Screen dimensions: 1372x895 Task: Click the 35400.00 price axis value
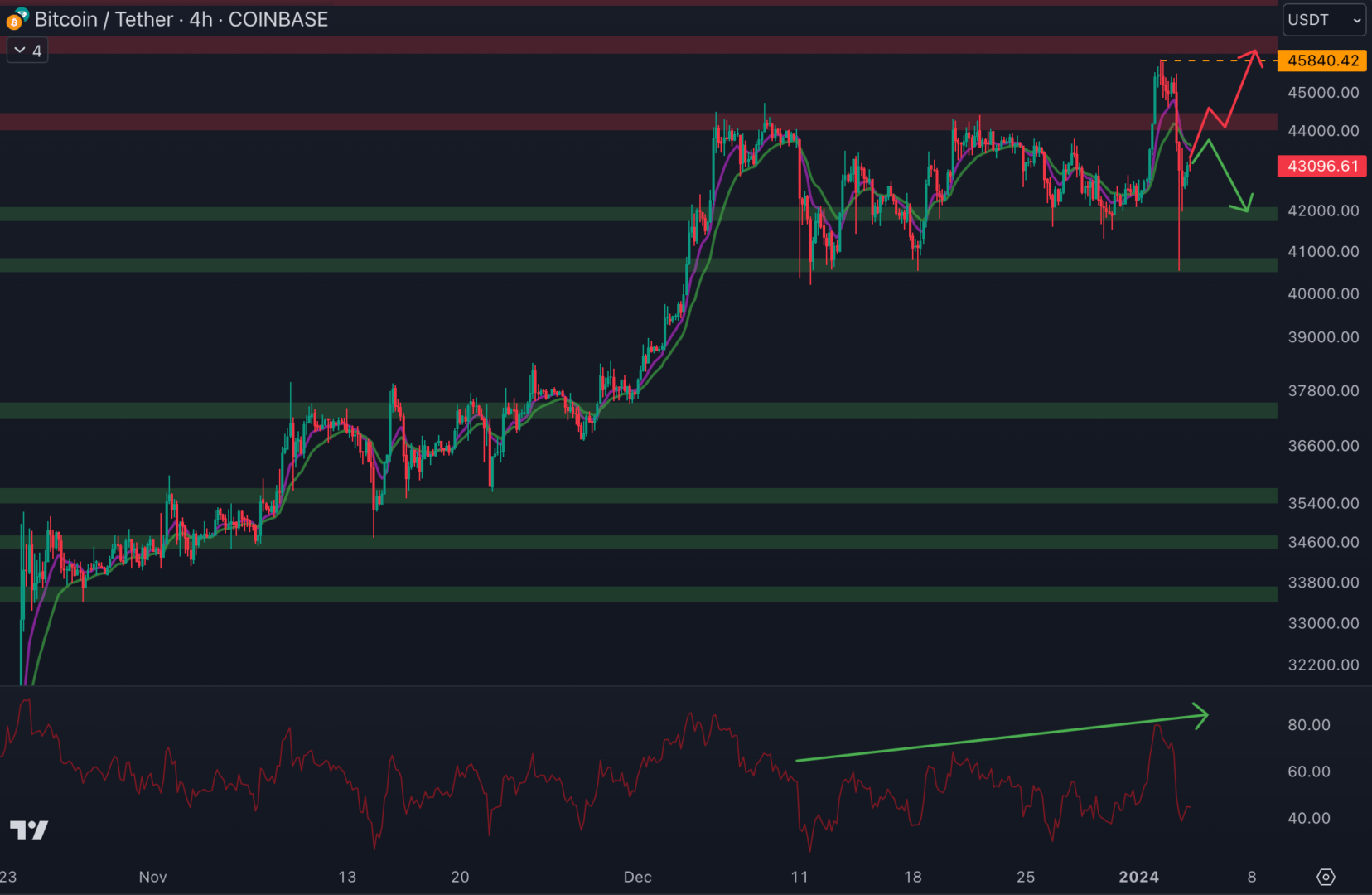(x=1323, y=503)
